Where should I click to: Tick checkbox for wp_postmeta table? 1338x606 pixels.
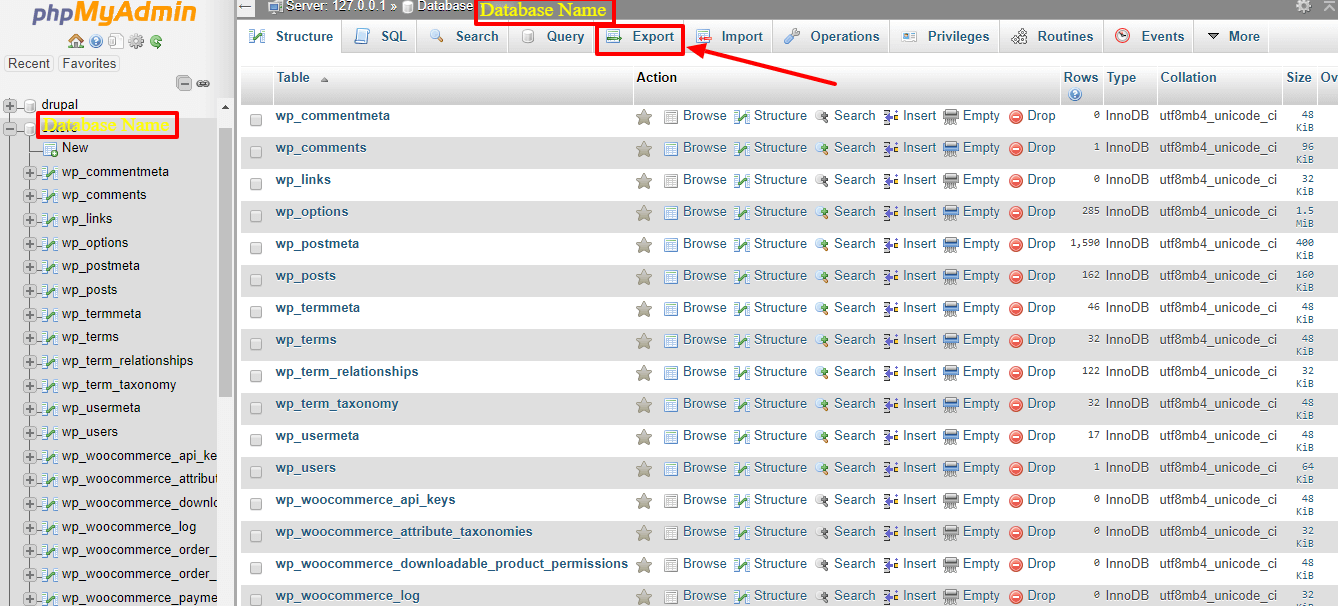coord(256,248)
